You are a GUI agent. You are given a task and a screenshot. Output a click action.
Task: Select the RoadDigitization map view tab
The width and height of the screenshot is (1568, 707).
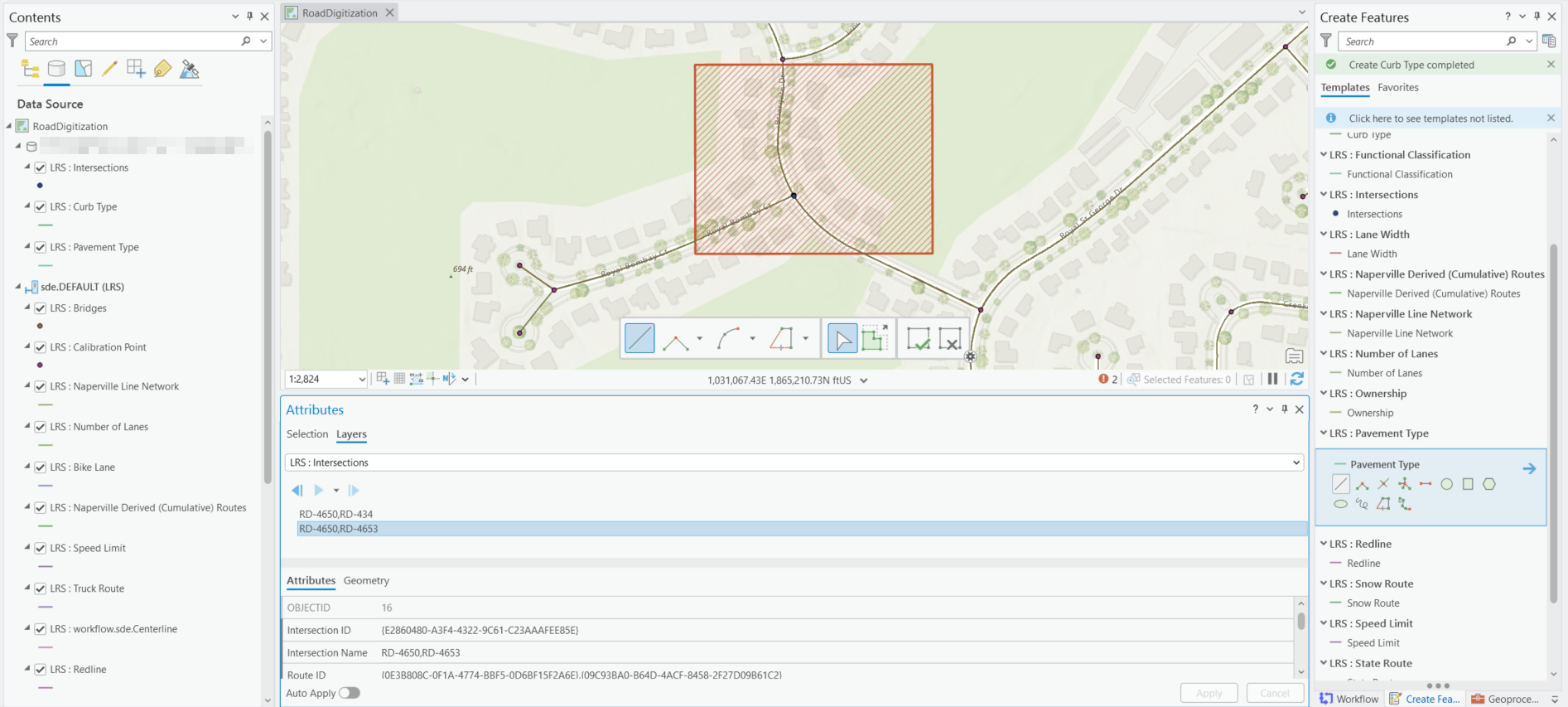click(x=339, y=12)
